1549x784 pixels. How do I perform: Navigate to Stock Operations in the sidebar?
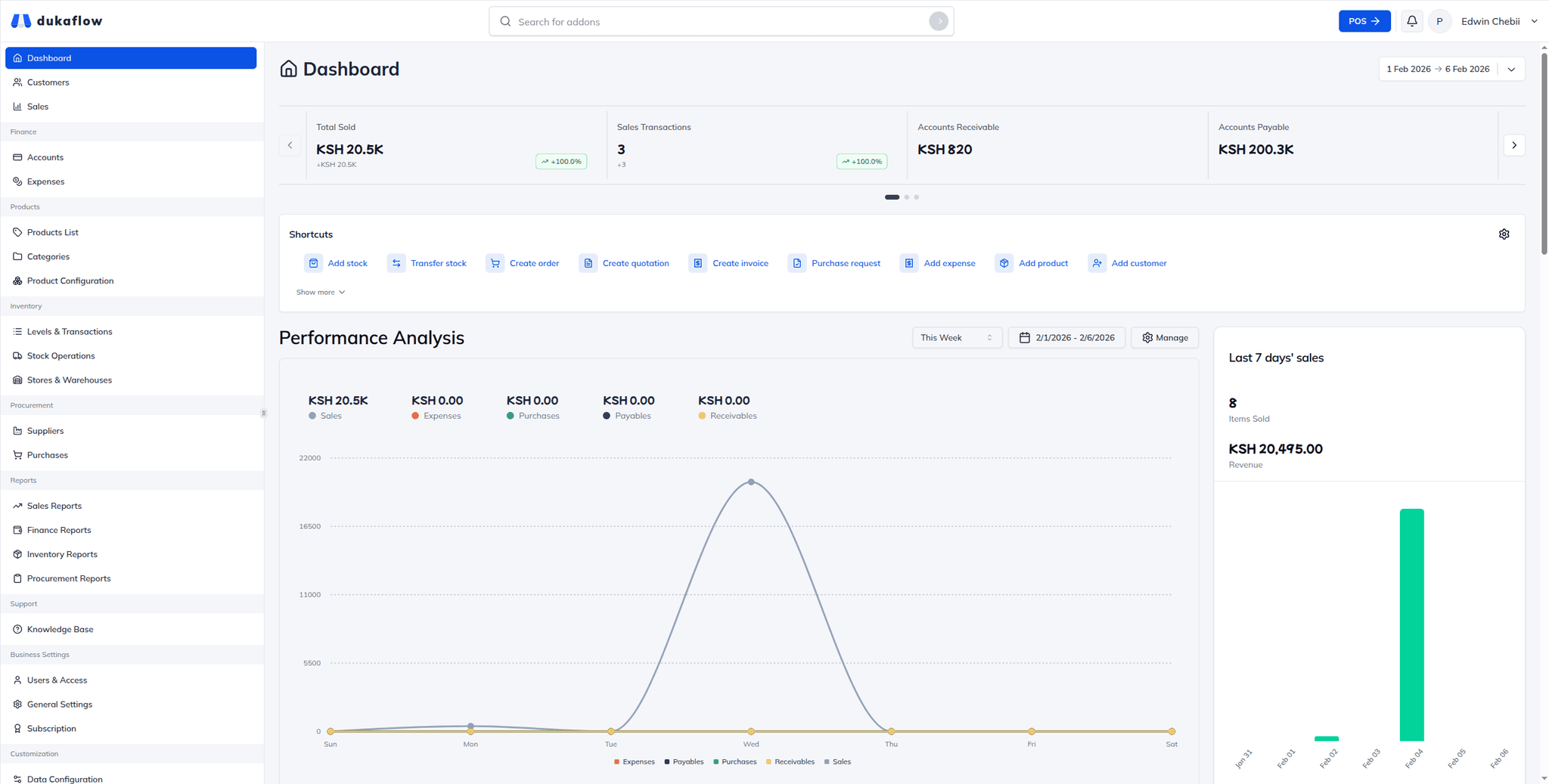click(61, 355)
